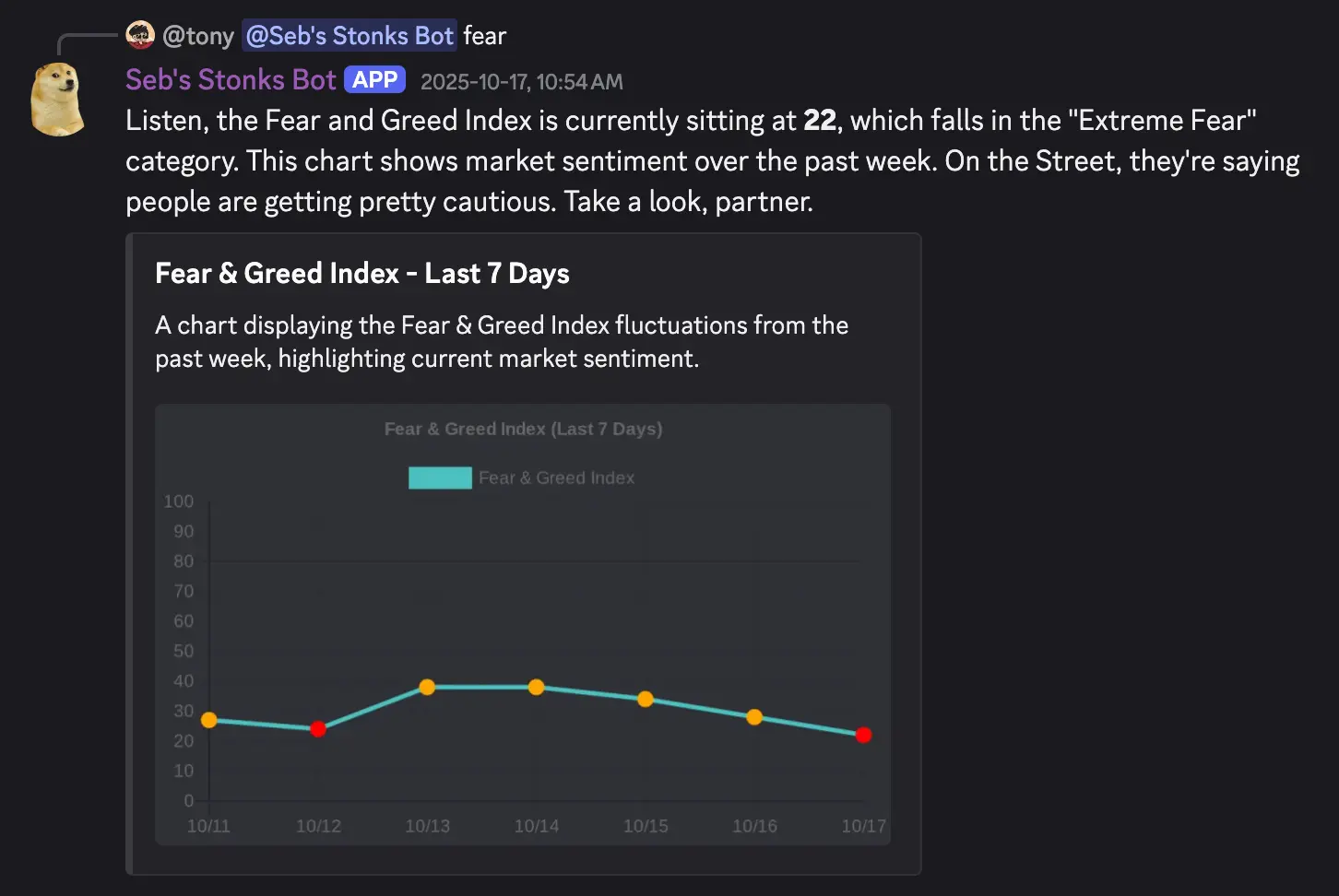Click the reply thread connector line
Screen dimensions: 1339x896
point(92,35)
